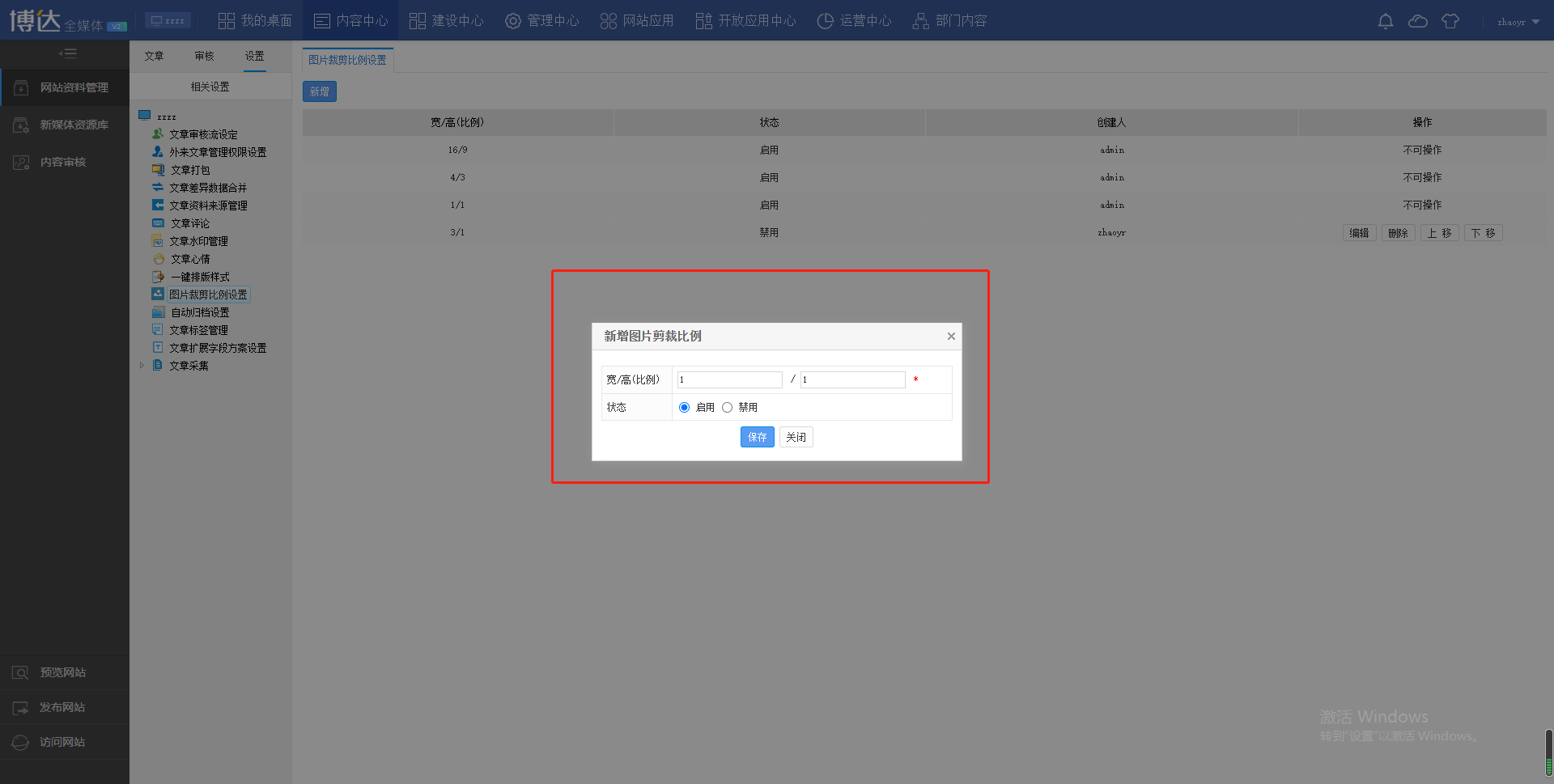Open 网站资料管理 in the sidebar

pyautogui.click(x=65, y=87)
